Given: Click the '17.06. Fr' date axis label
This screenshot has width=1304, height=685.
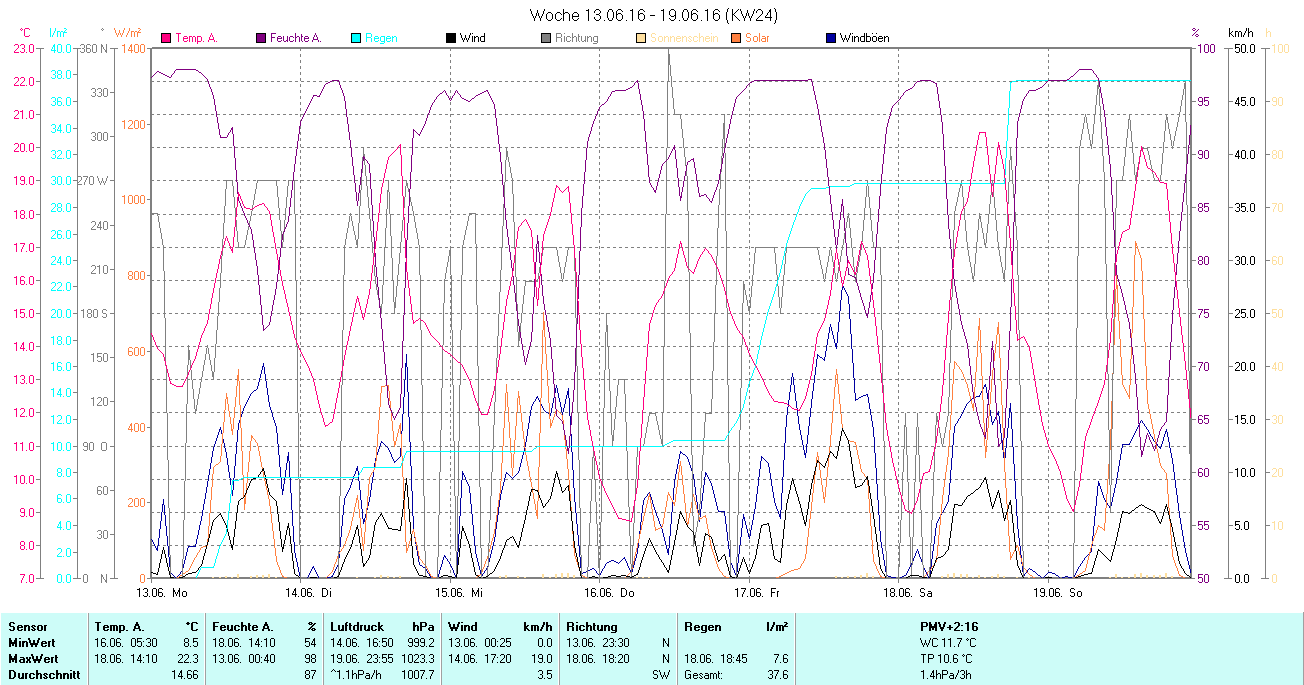Looking at the screenshot, I should [x=757, y=593].
